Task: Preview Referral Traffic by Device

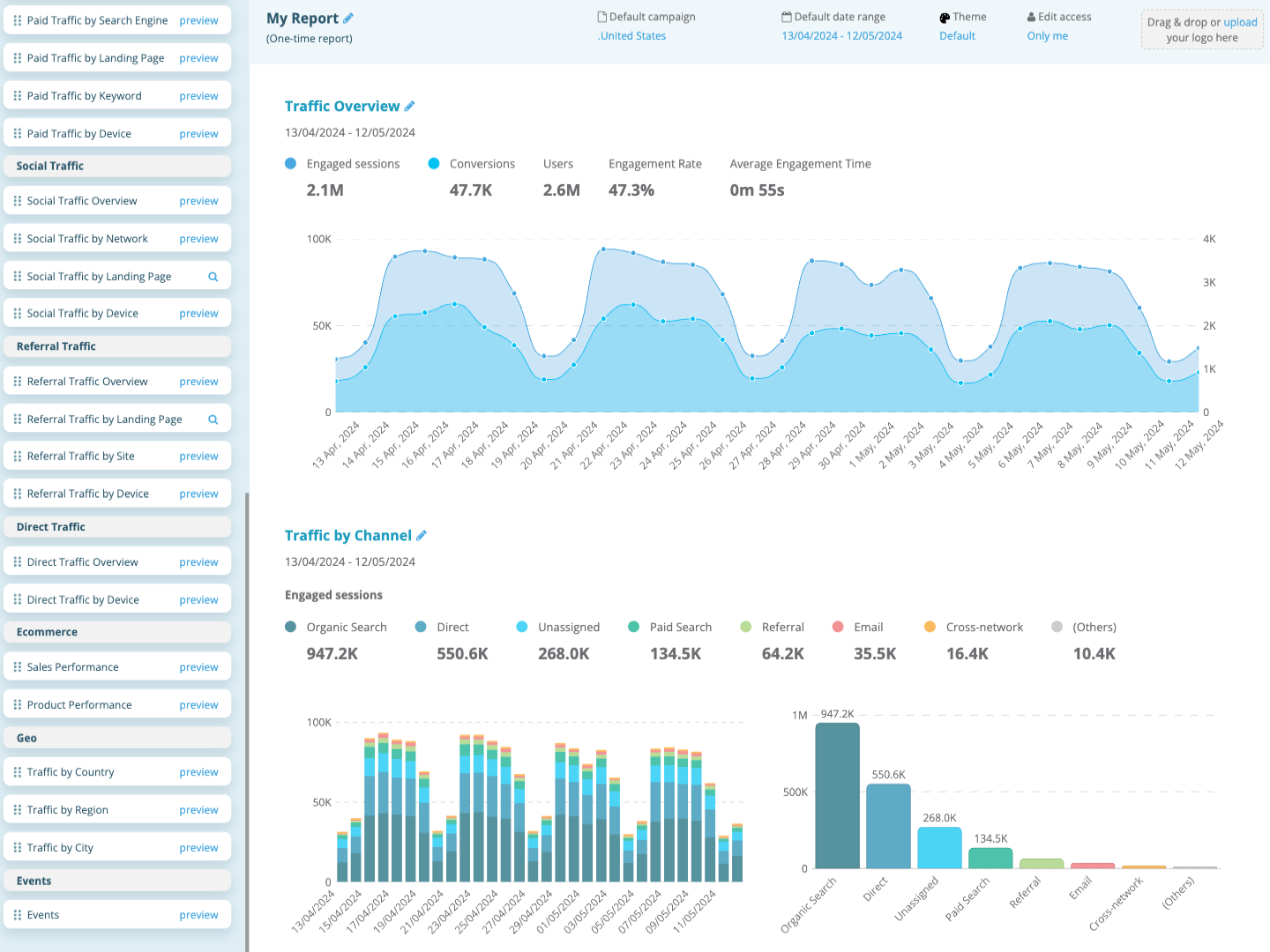Action: pos(198,495)
